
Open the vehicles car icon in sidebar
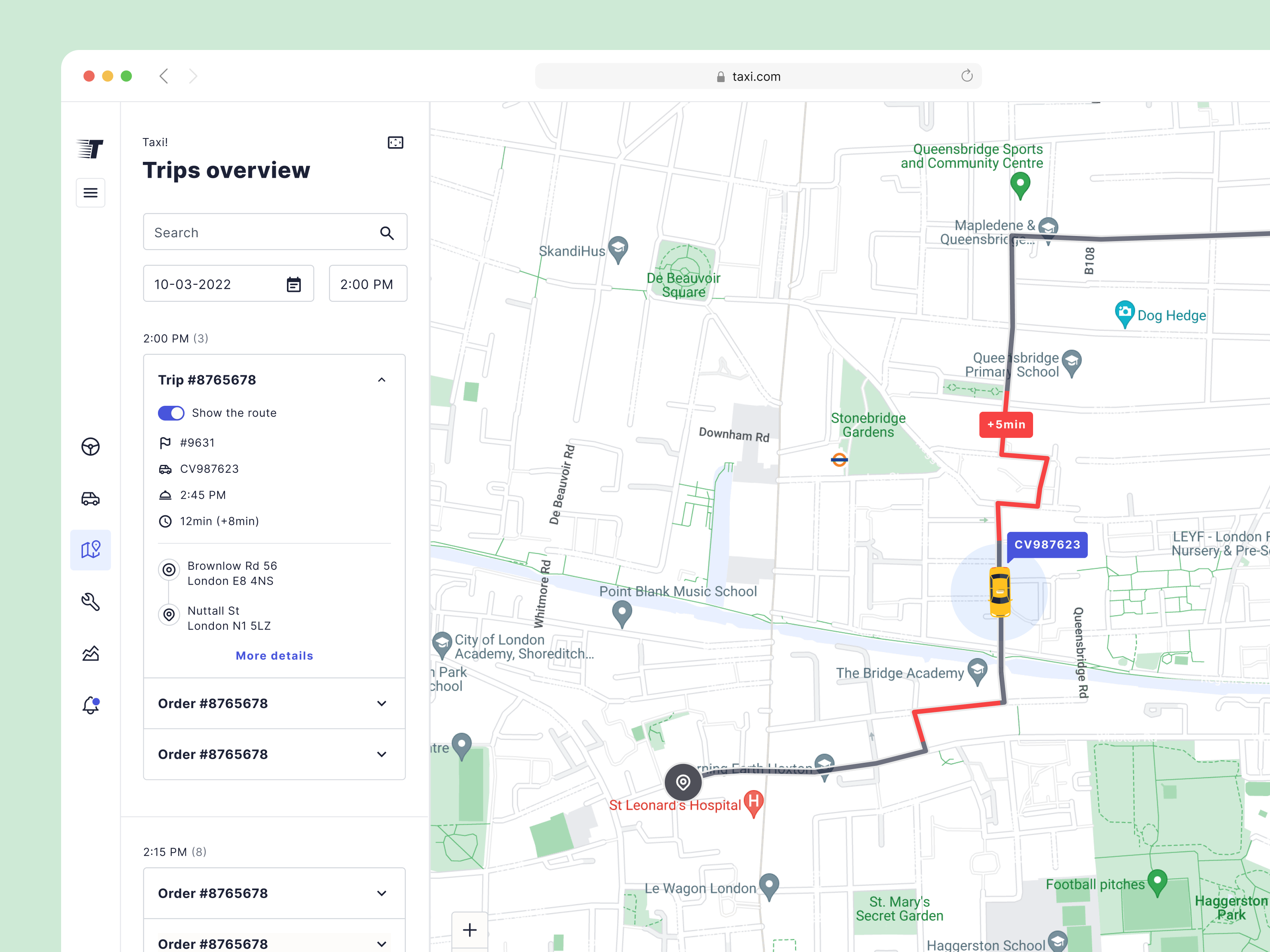pyautogui.click(x=90, y=498)
